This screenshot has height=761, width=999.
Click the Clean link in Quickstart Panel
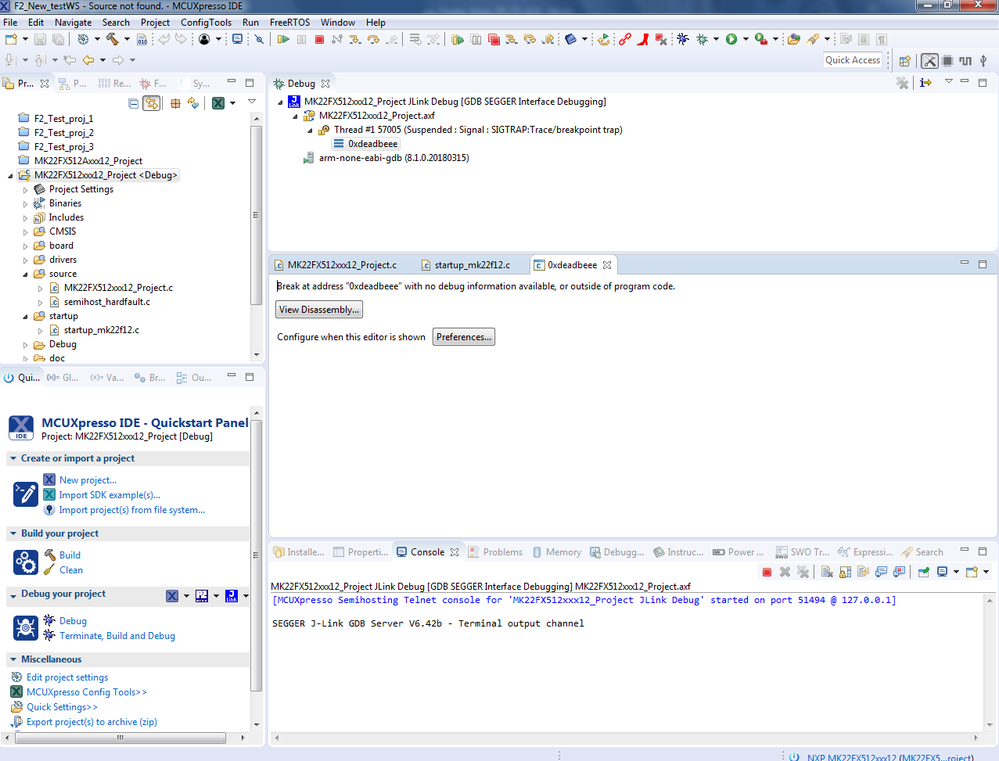coord(71,570)
